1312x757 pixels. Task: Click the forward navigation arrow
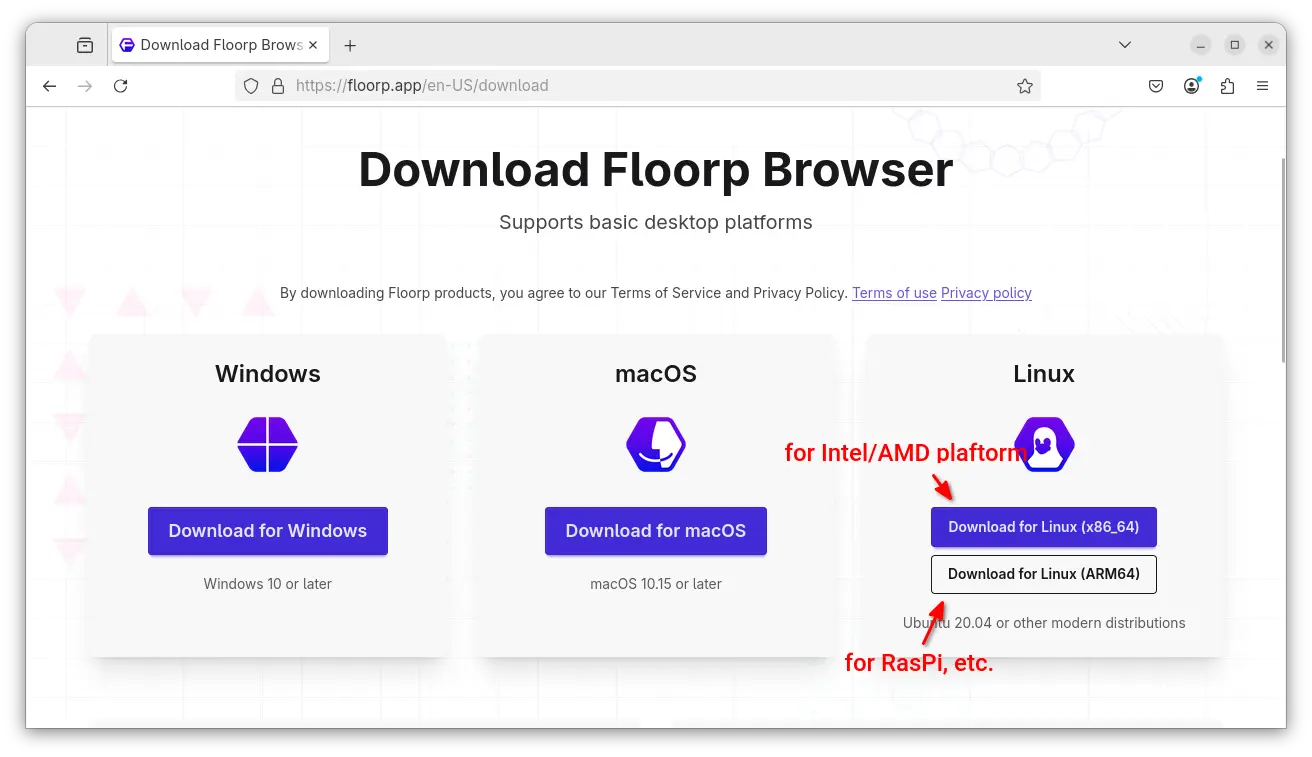(85, 86)
